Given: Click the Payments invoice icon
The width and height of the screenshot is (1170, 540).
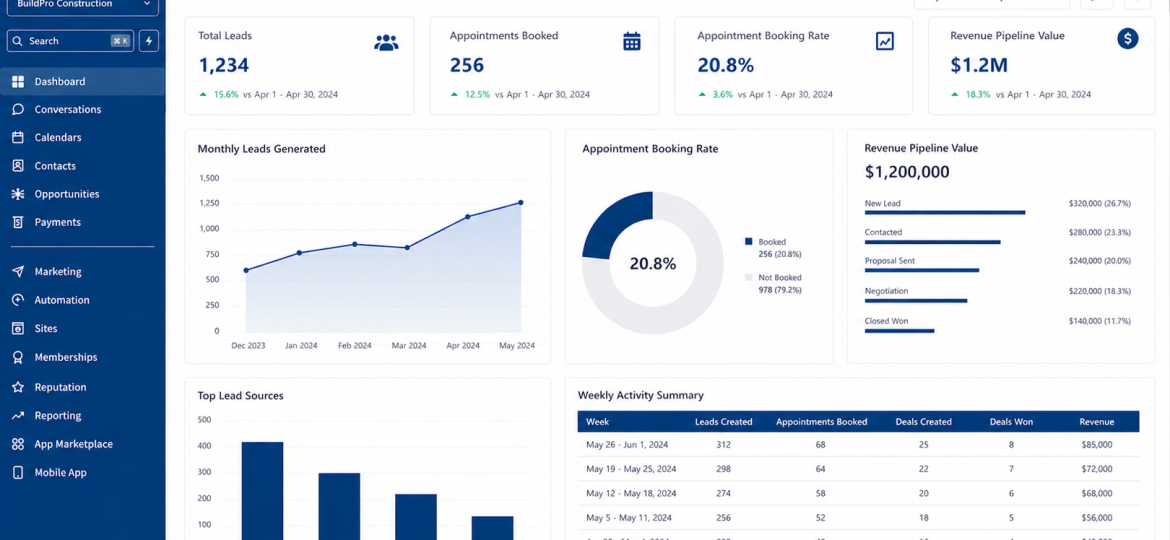Looking at the screenshot, I should (x=19, y=222).
